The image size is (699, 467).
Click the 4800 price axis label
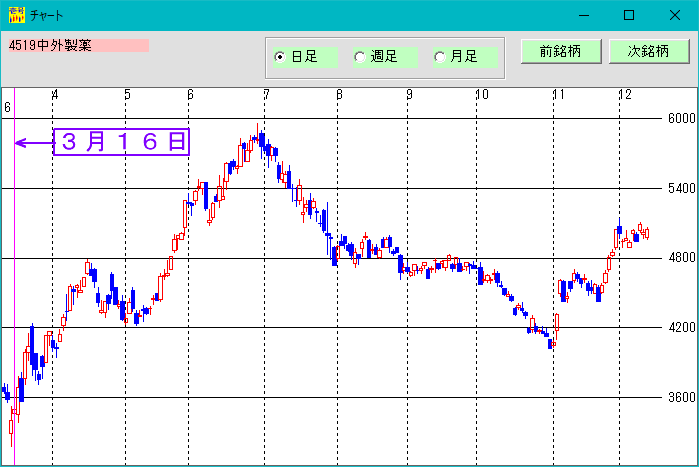tap(681, 258)
